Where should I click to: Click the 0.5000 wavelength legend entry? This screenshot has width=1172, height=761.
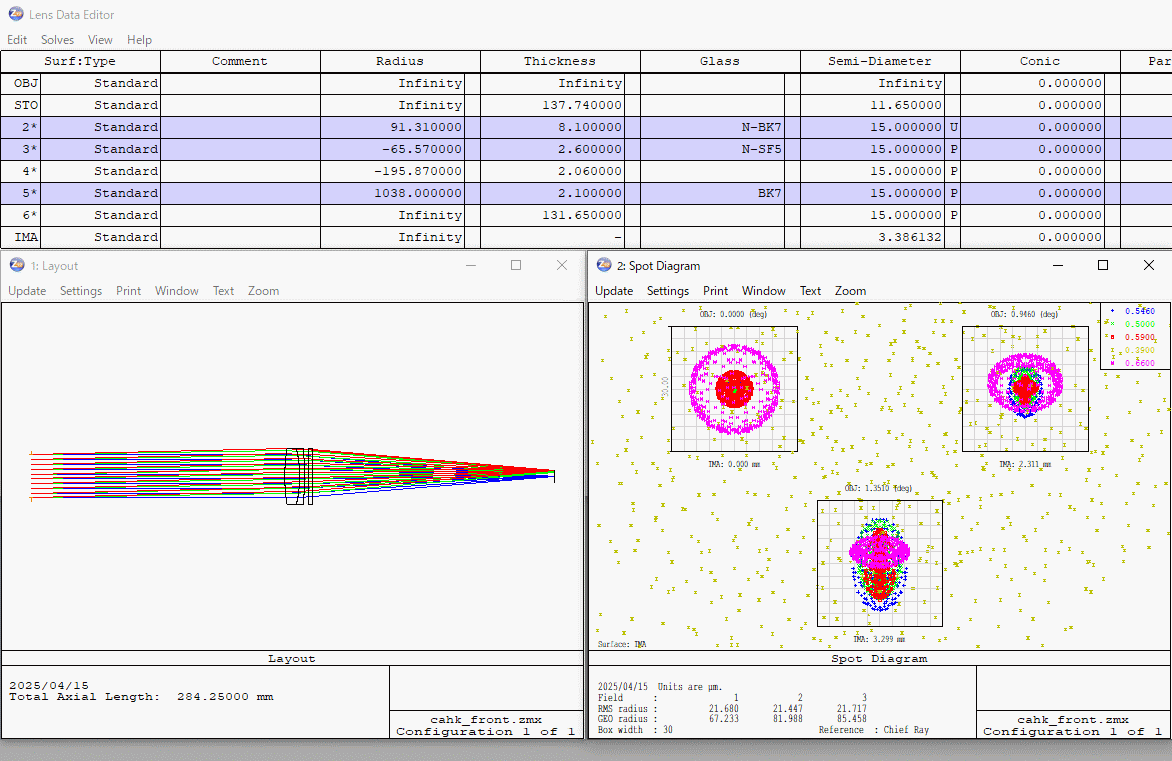(1133, 324)
